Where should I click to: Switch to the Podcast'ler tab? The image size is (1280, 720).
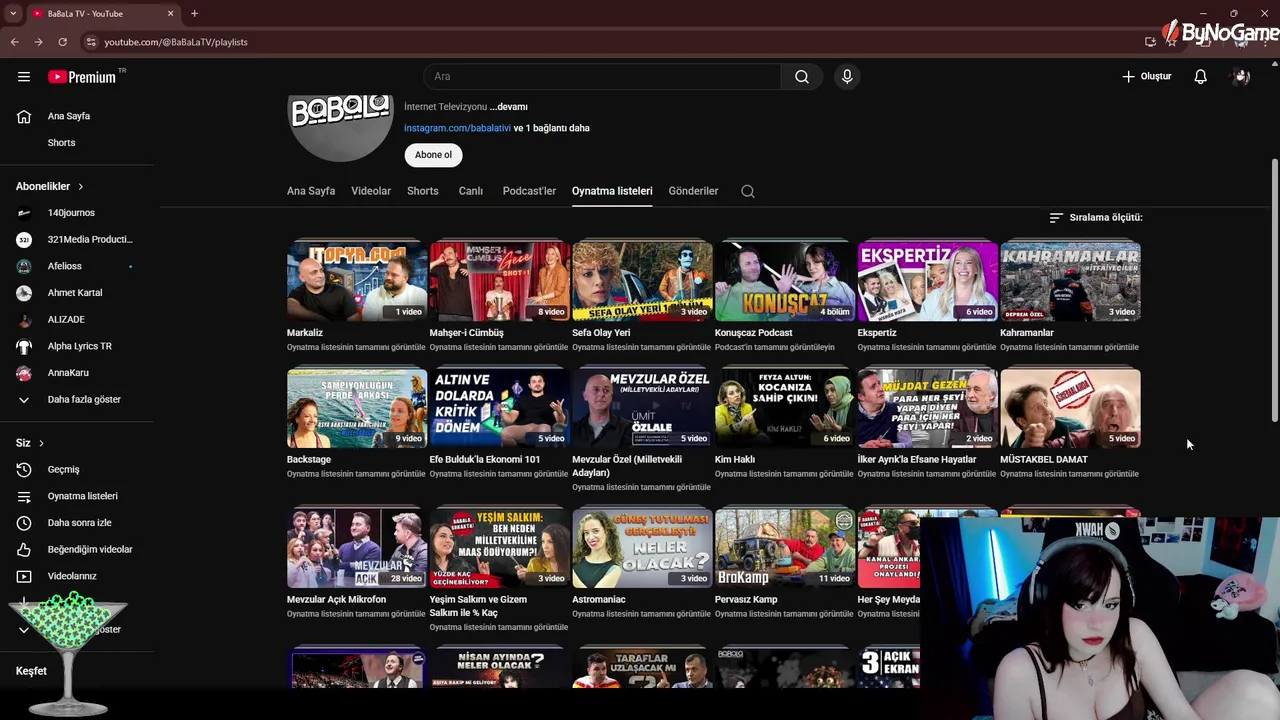point(529,191)
